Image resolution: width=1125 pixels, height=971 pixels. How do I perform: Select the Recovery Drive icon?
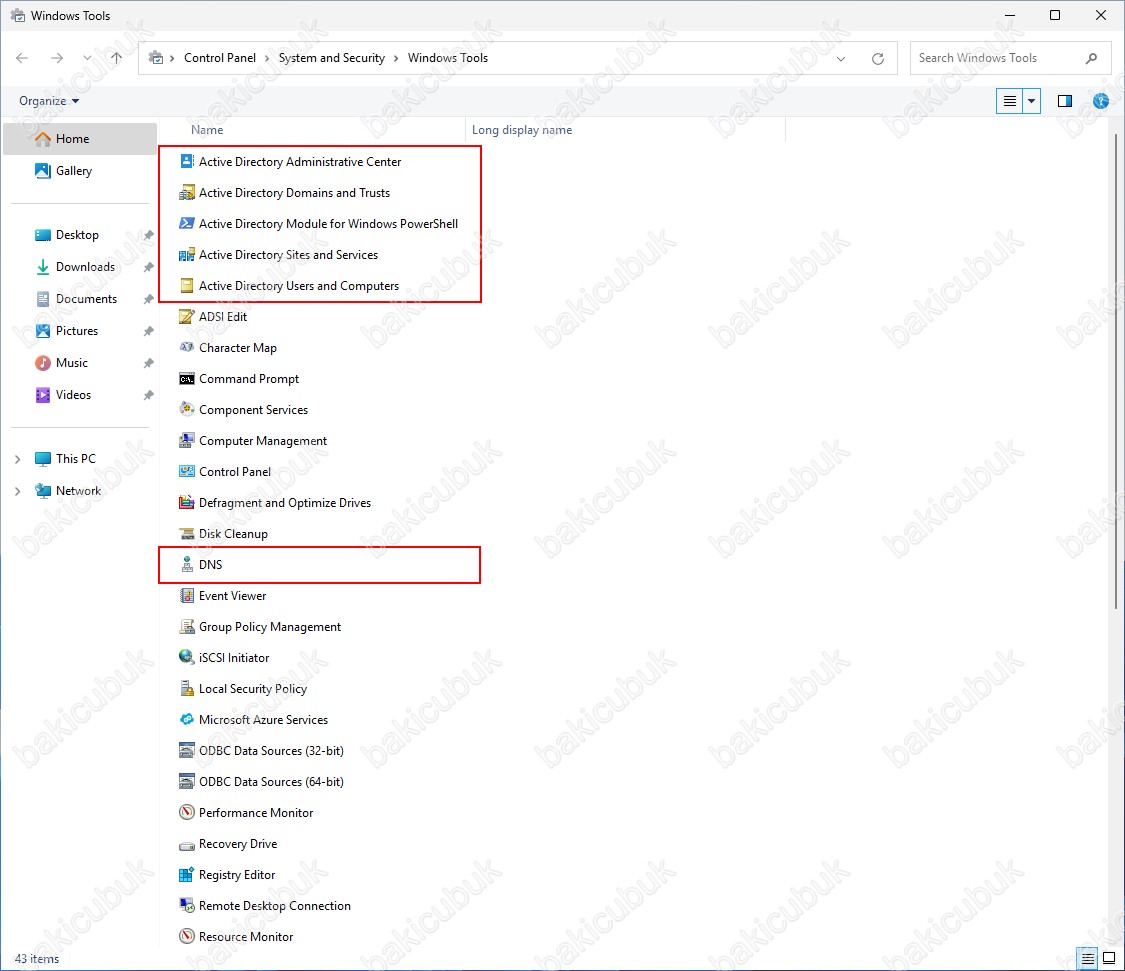[187, 844]
